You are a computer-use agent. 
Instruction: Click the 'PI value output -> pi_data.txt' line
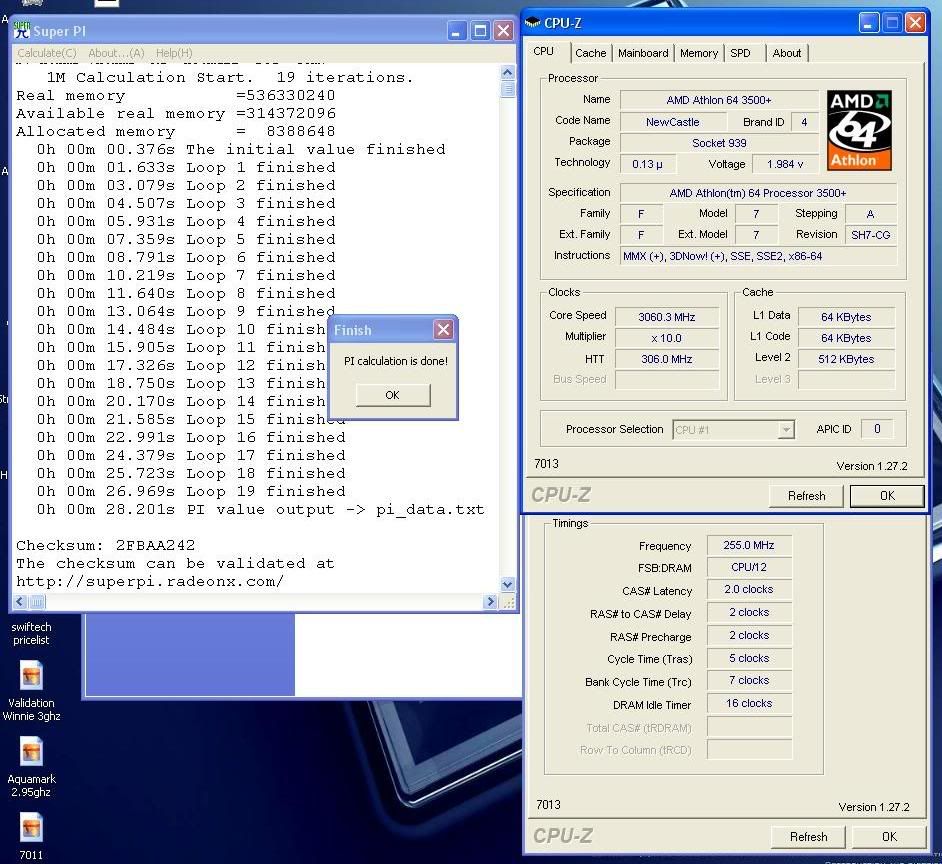(x=260, y=510)
